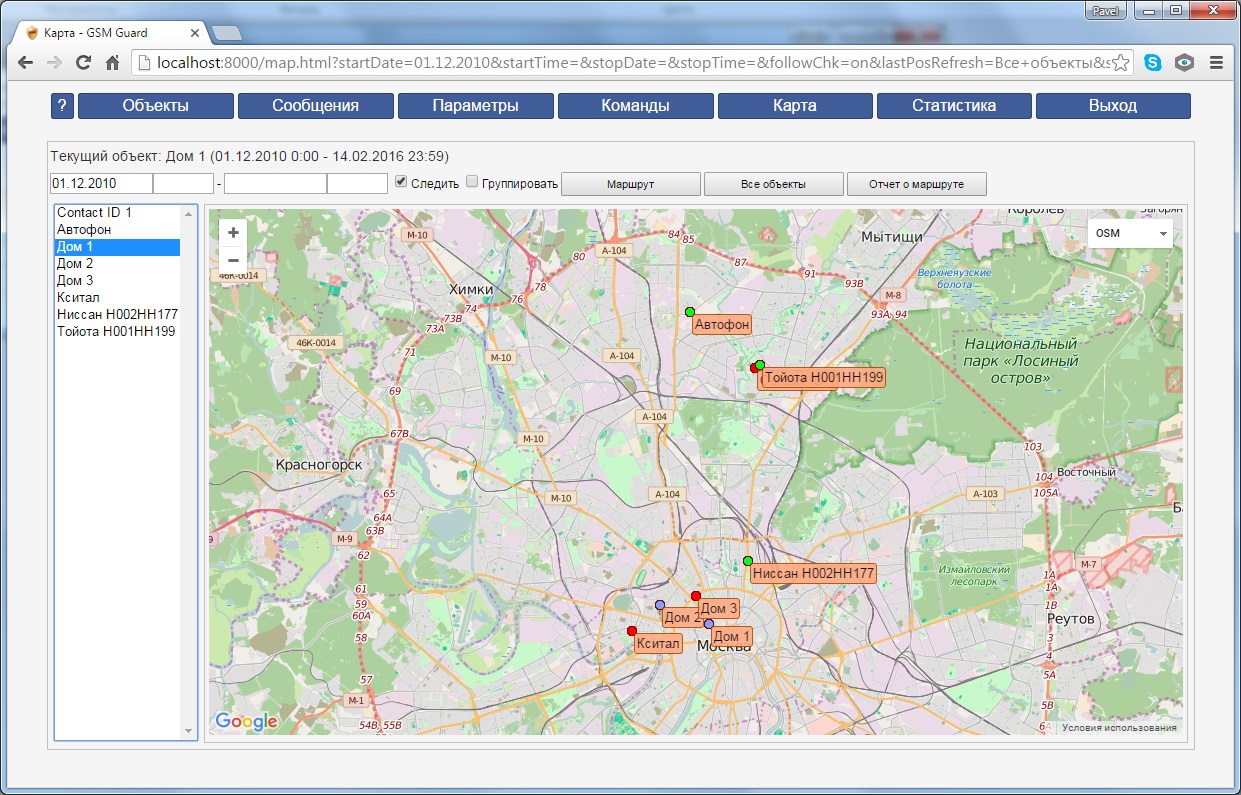The height and width of the screenshot is (795, 1241).
Task: Click the Тойота Н001НН199 label on the map
Action: (x=824, y=377)
